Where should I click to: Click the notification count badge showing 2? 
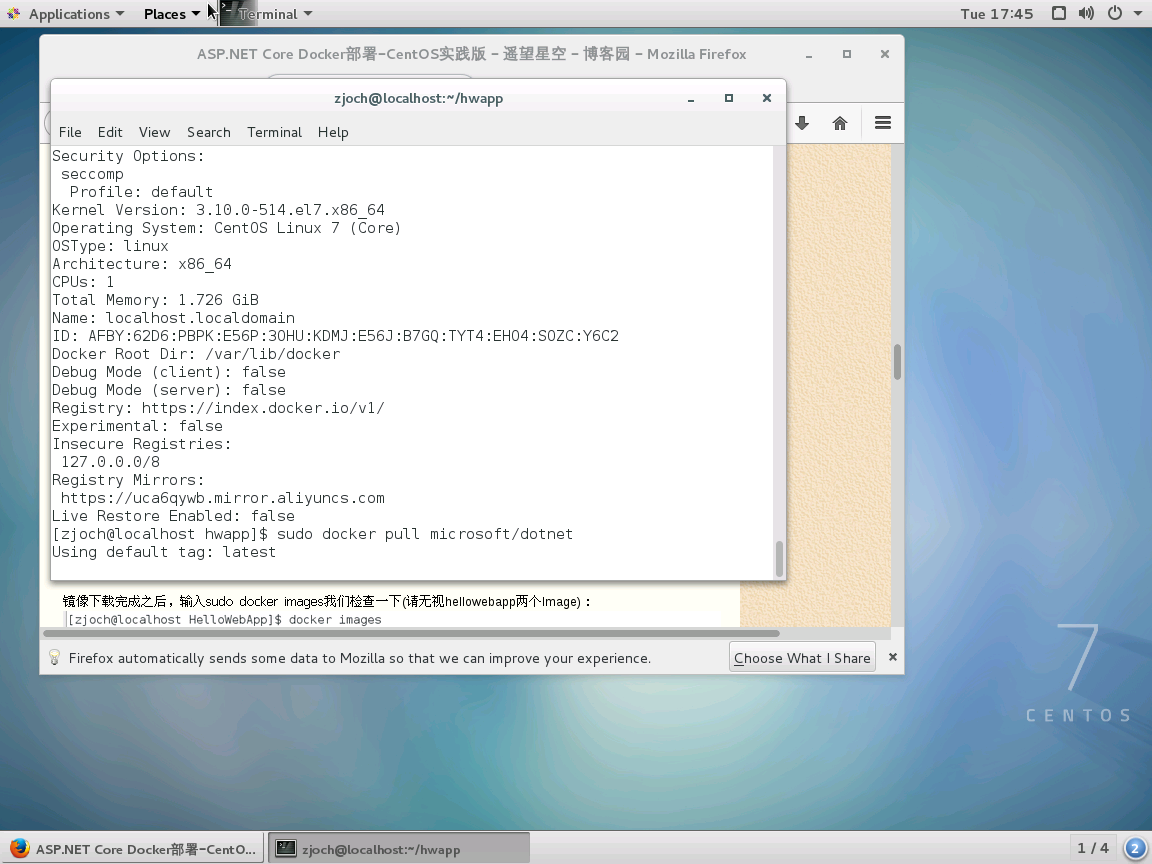pos(1134,849)
